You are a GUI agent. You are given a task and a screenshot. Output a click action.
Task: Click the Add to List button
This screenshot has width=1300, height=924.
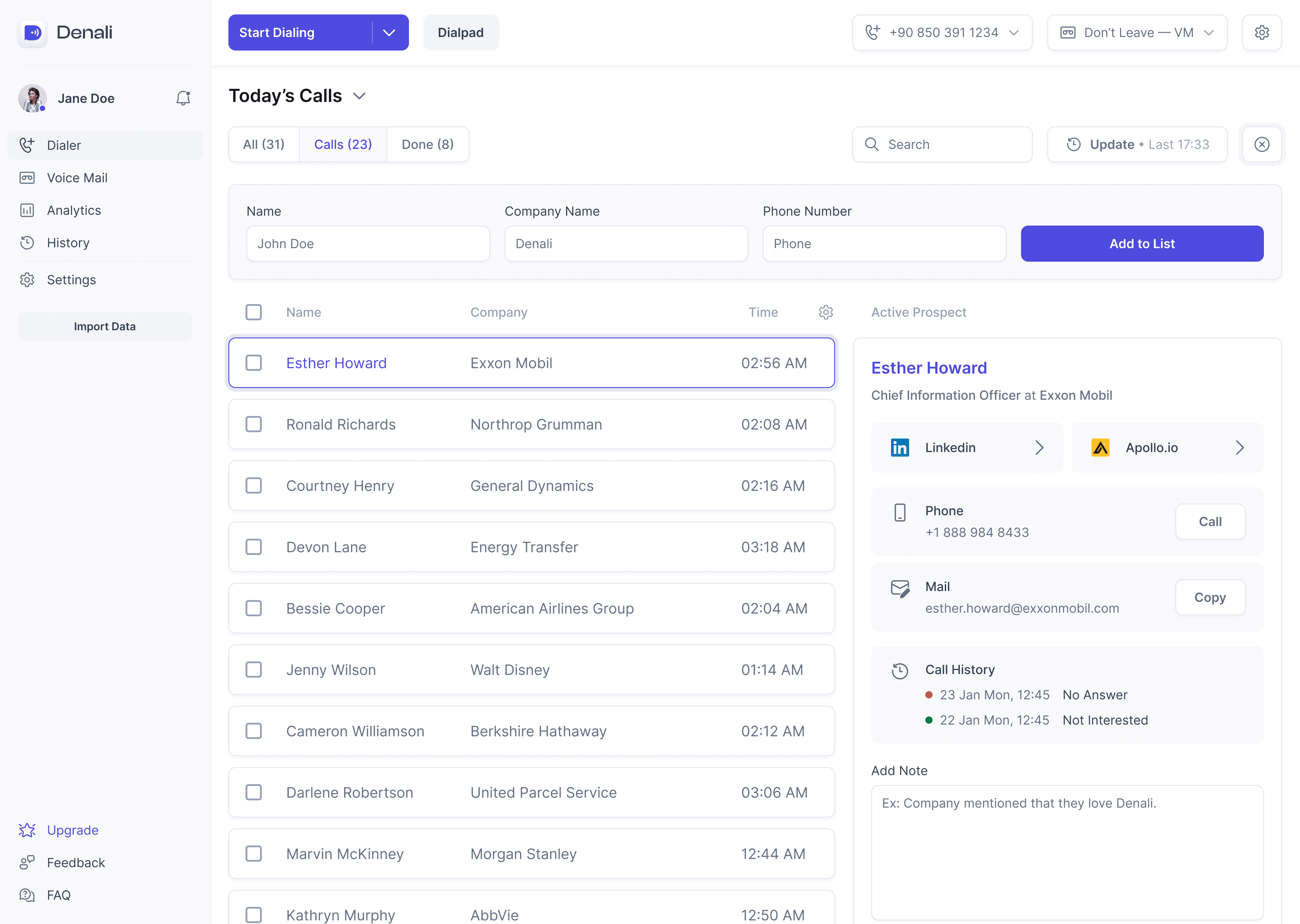click(x=1142, y=244)
